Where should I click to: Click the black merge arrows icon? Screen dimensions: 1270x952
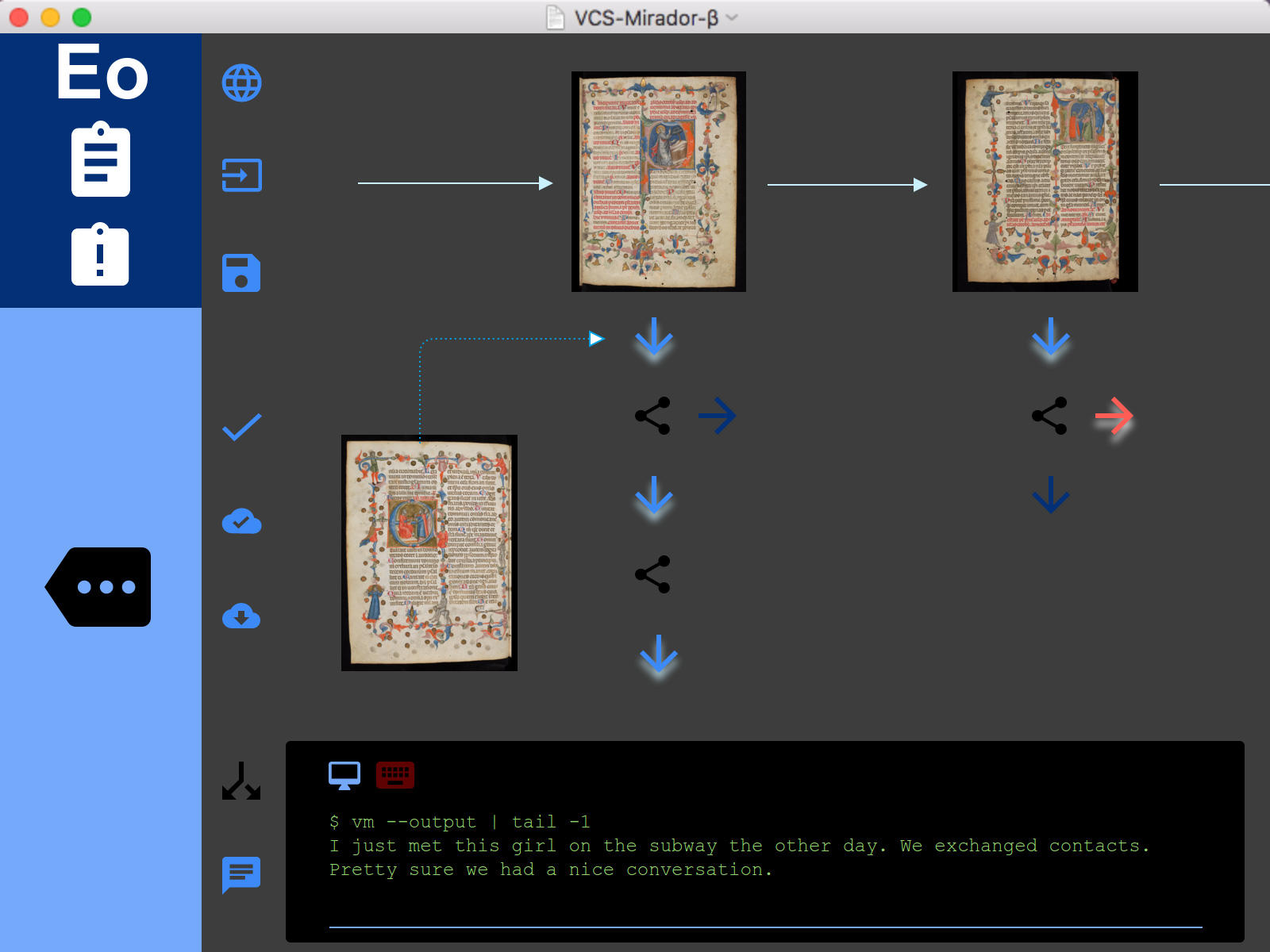(x=241, y=781)
